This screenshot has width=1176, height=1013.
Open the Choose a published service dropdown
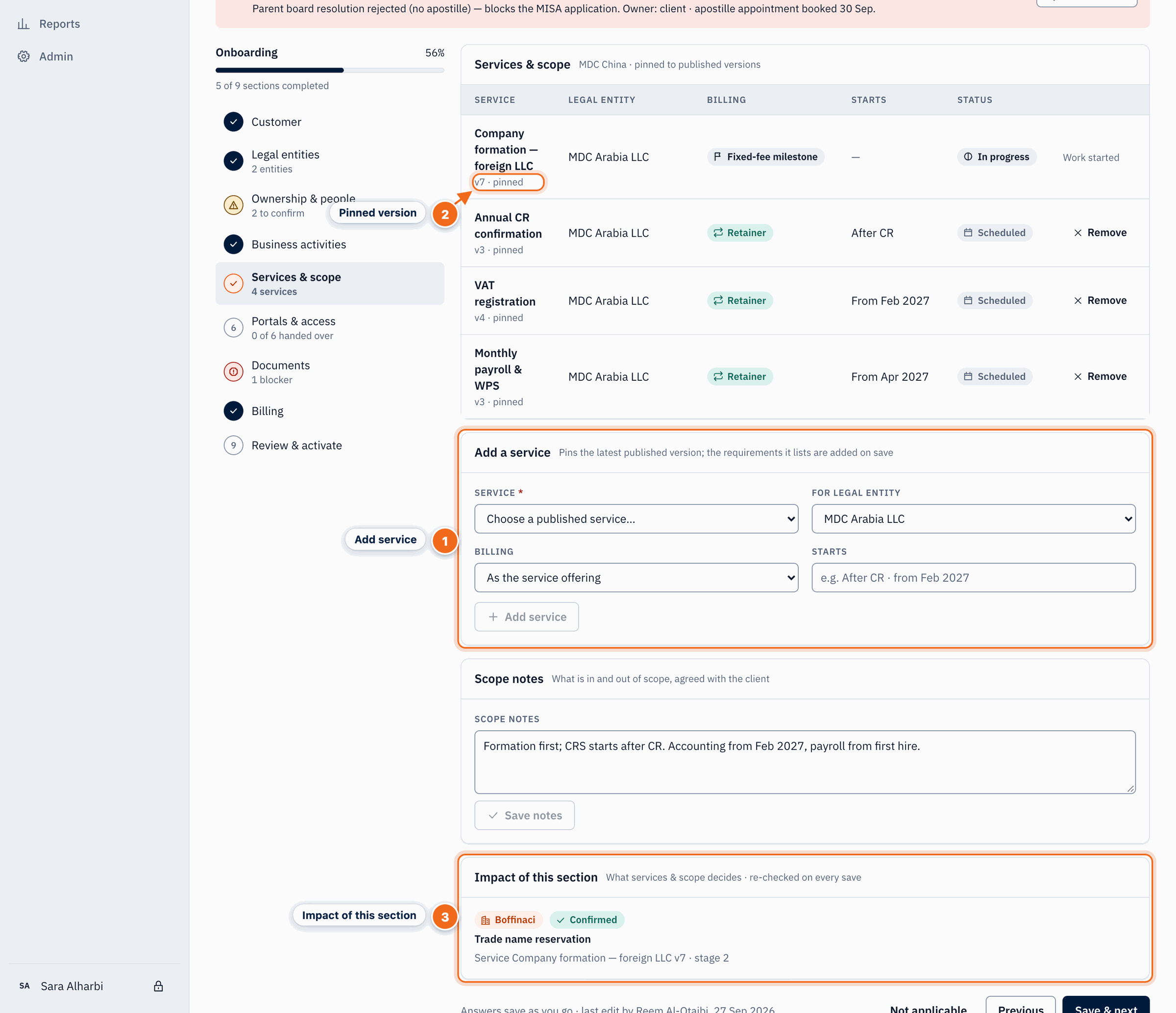click(x=636, y=519)
